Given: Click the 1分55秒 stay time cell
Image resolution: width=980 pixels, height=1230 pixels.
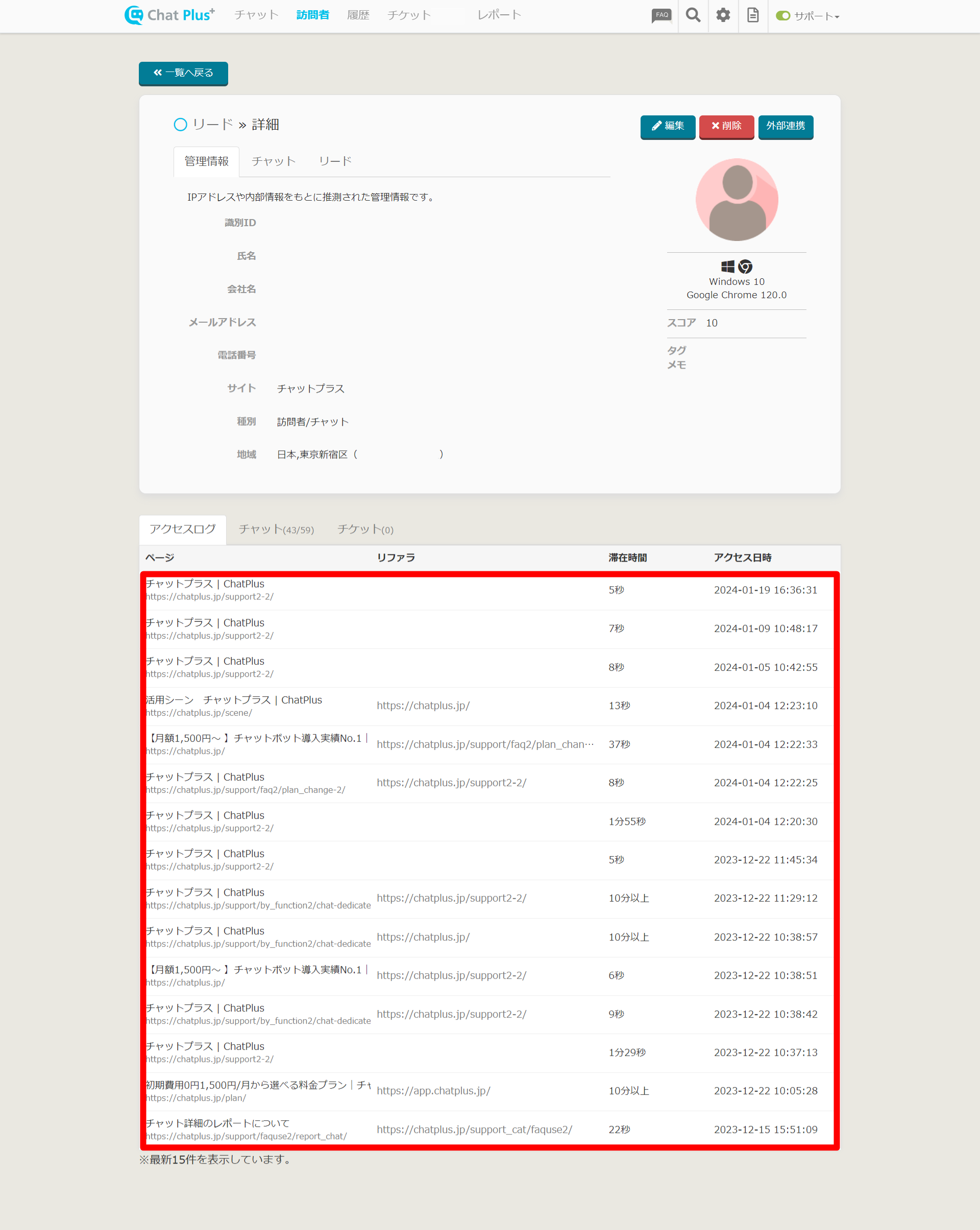Looking at the screenshot, I should [627, 822].
